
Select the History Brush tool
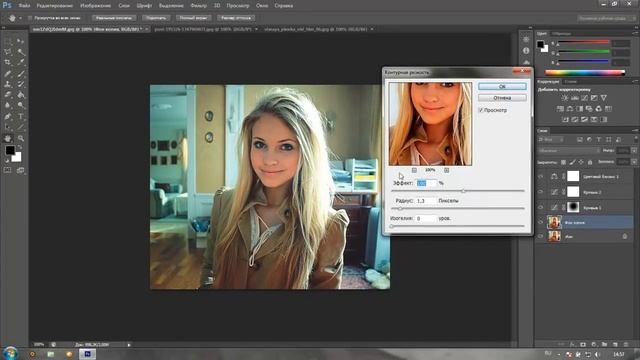point(20,84)
